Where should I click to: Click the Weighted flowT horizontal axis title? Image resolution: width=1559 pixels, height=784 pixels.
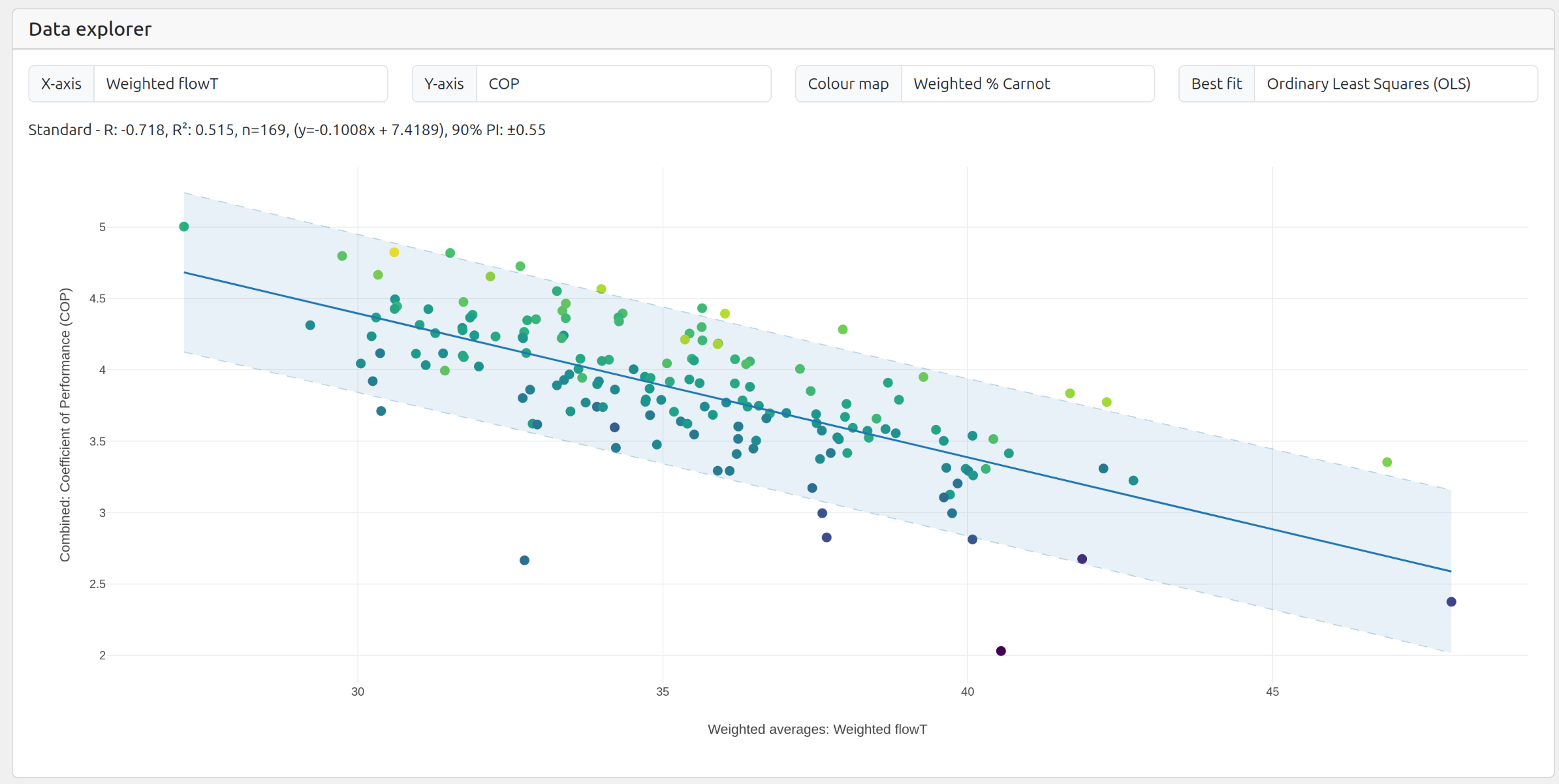(x=817, y=729)
